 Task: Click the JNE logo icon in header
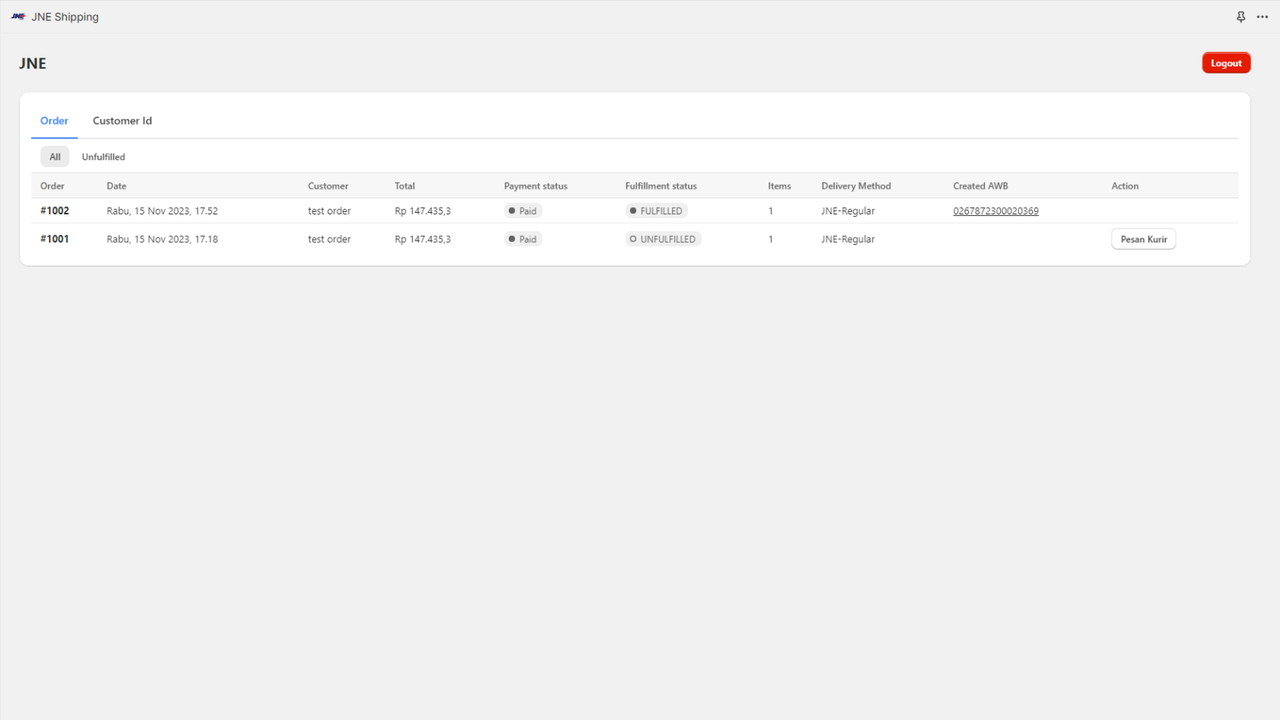[x=18, y=17]
